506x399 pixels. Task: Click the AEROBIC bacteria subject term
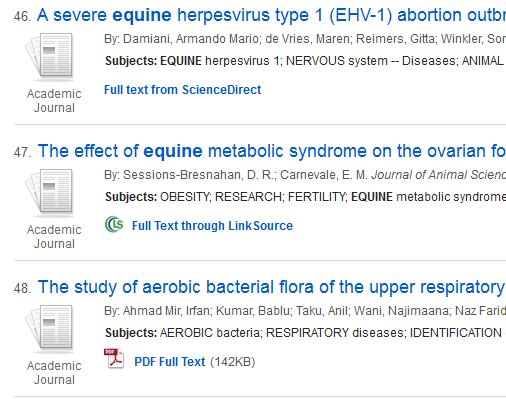pos(210,333)
